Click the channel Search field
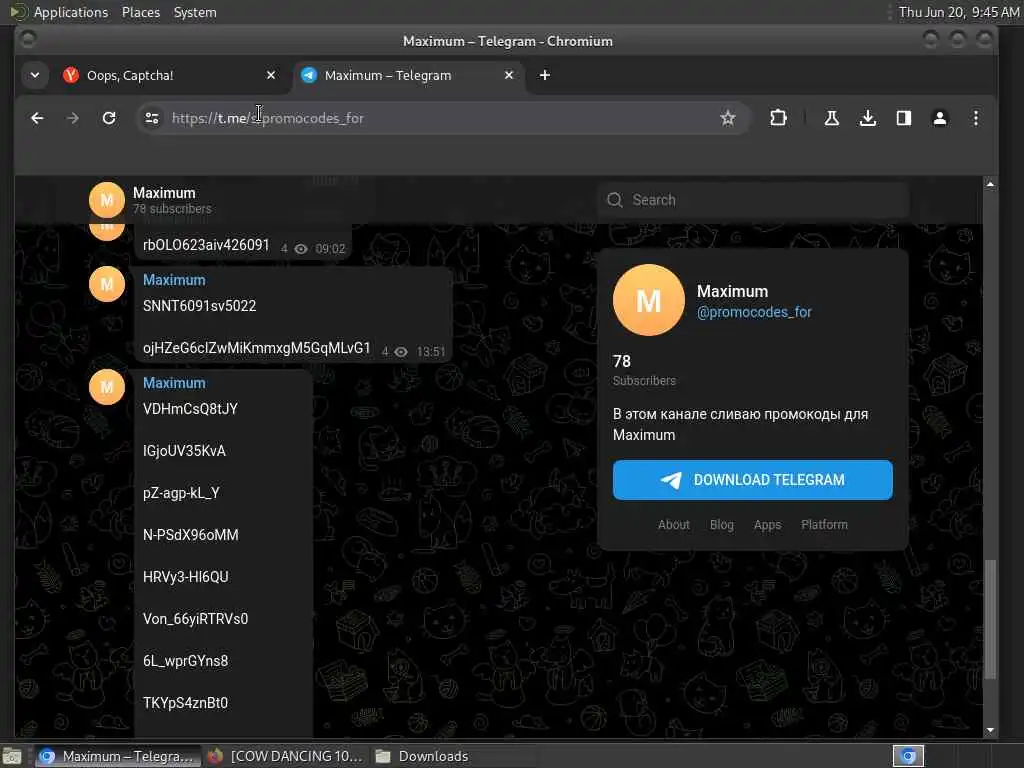The image size is (1024, 768). click(x=752, y=200)
